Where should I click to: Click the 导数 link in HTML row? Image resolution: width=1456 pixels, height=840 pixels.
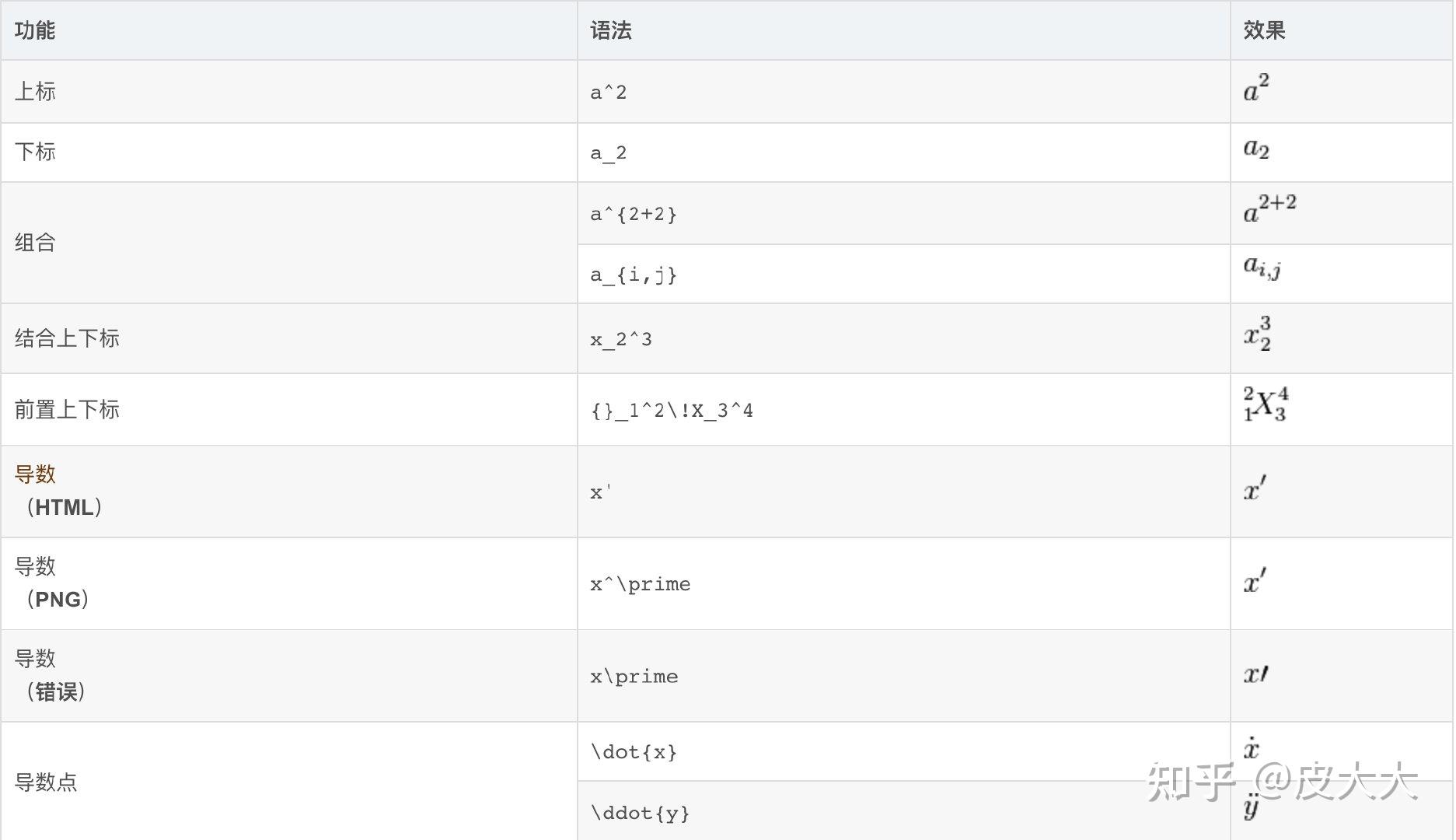[x=35, y=474]
